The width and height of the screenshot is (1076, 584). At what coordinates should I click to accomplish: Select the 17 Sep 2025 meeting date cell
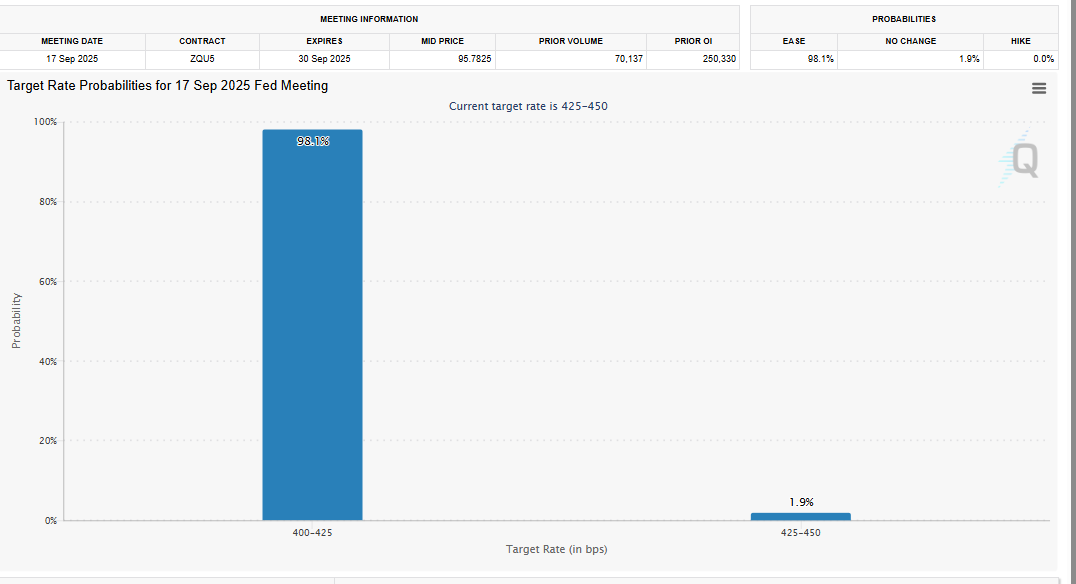tap(73, 59)
